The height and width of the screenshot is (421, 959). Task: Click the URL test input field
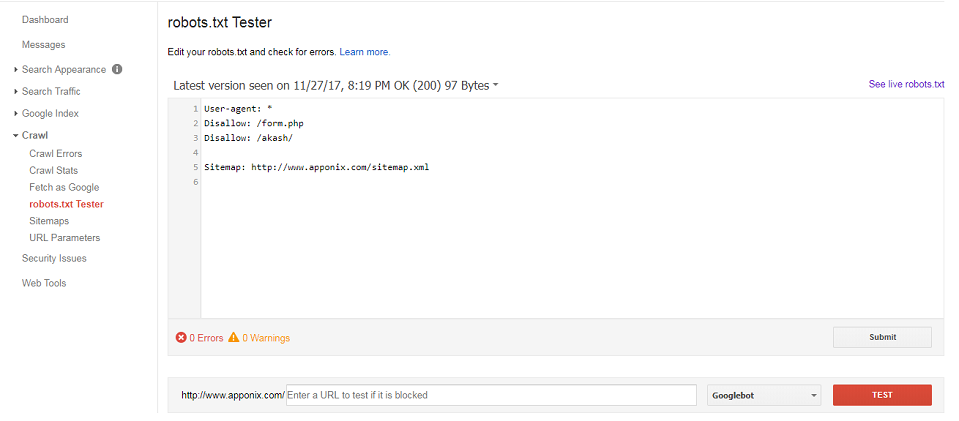pos(491,395)
